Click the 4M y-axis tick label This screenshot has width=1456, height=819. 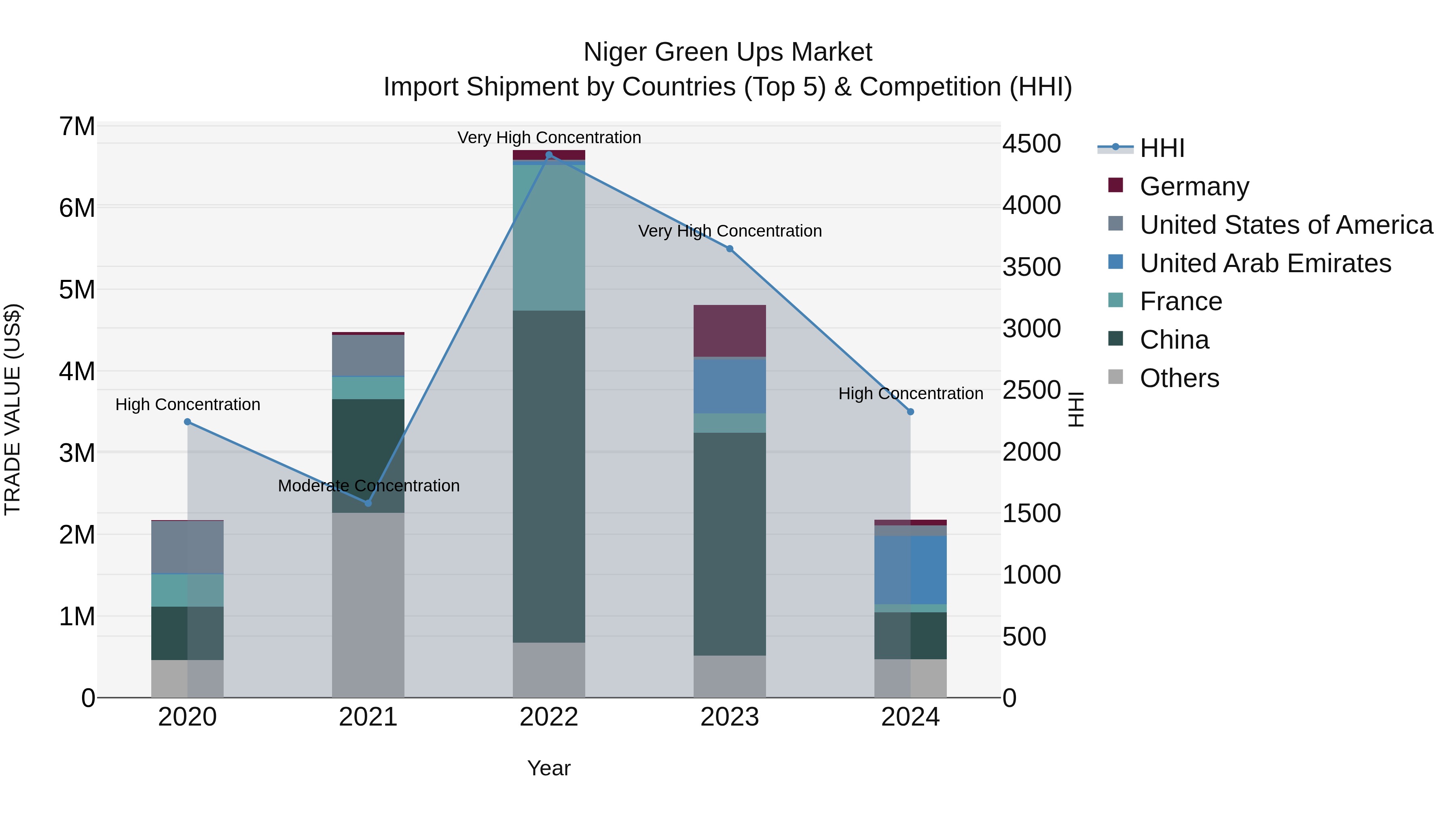(77, 372)
